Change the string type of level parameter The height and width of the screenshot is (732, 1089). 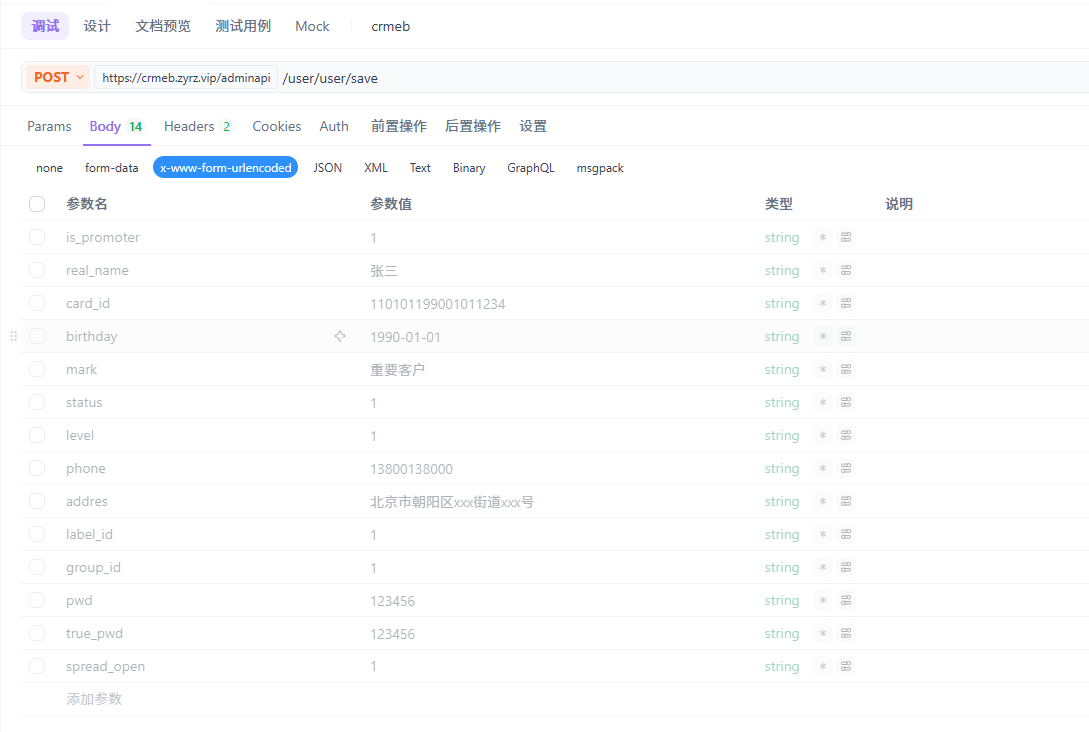tap(781, 436)
